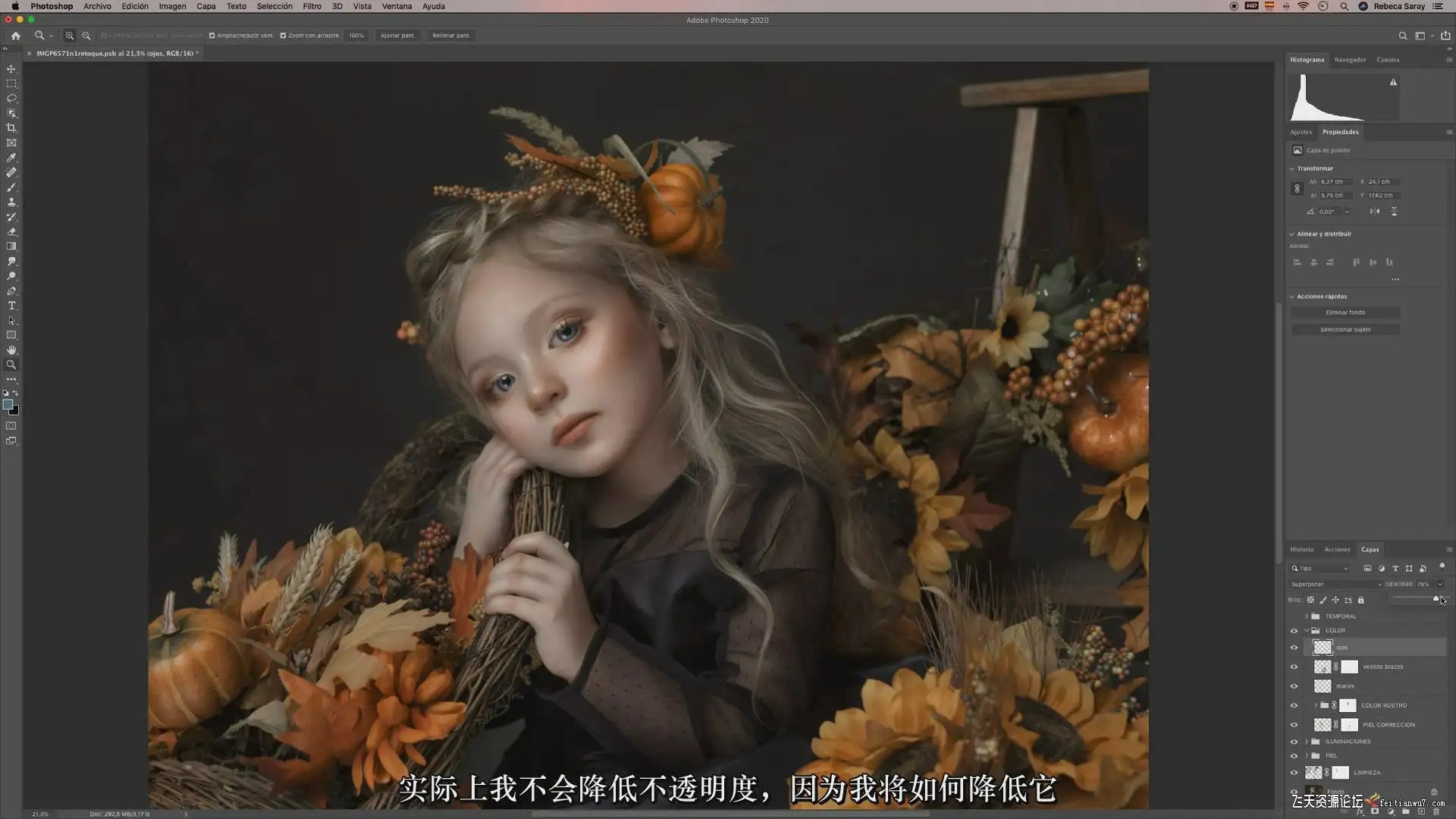Select the Clone Stamp tool
Viewport: 1456px width, 819px height.
(11, 202)
